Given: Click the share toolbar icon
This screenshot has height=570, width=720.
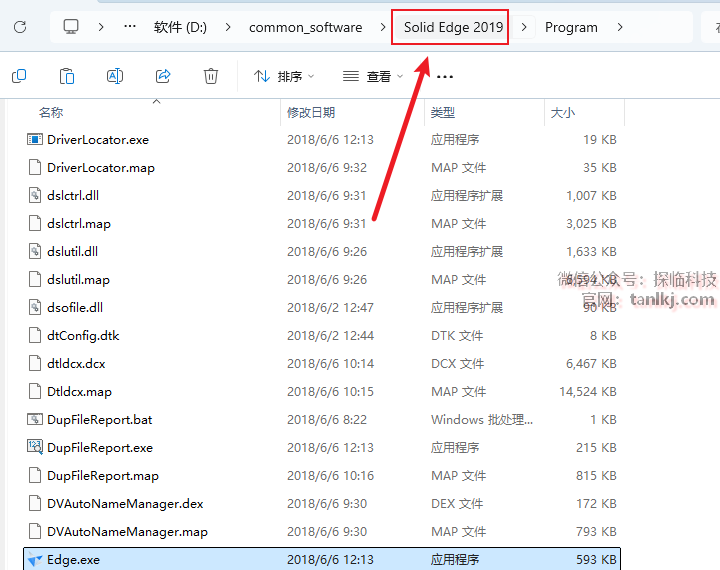Looking at the screenshot, I should pyautogui.click(x=163, y=76).
